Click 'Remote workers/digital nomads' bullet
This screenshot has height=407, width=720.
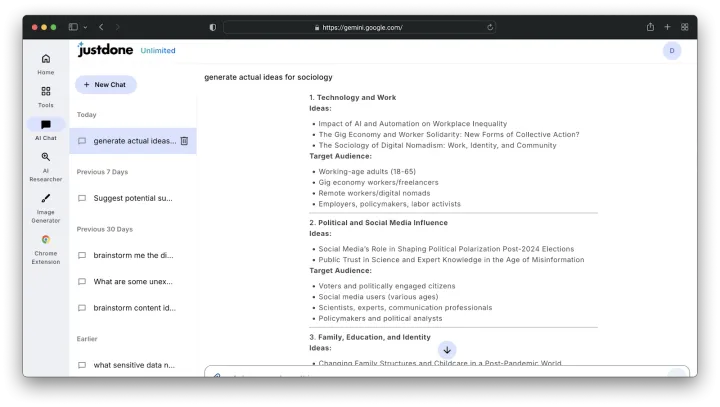(x=374, y=193)
